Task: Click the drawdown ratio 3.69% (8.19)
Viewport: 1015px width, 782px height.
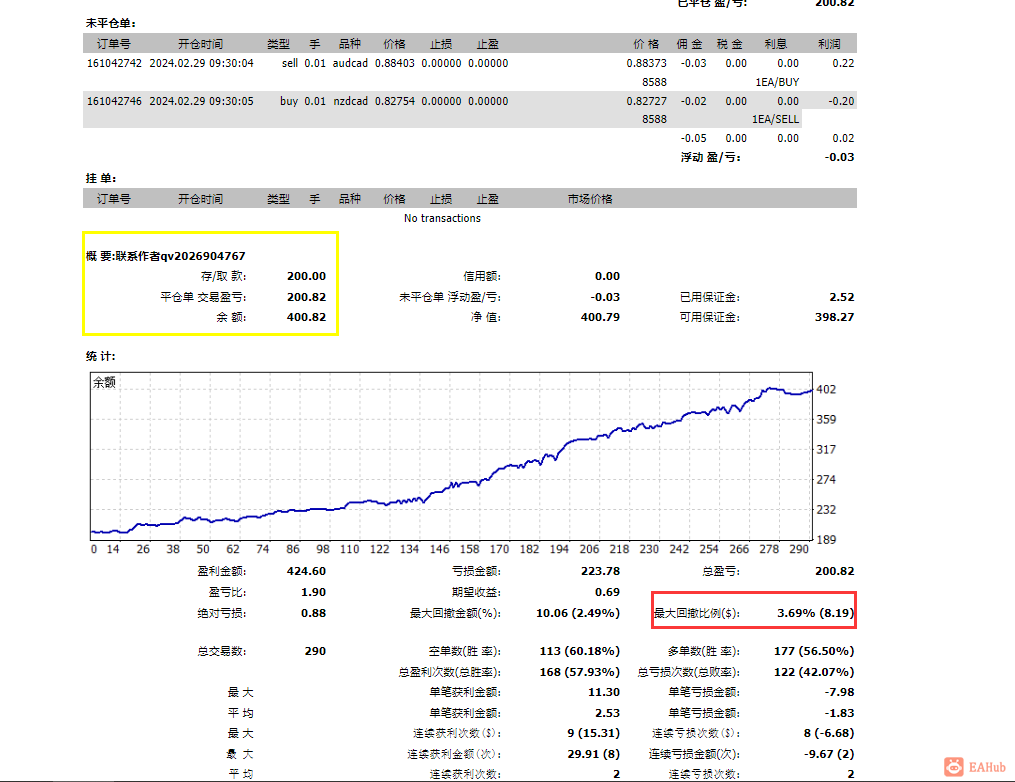Action: click(816, 613)
